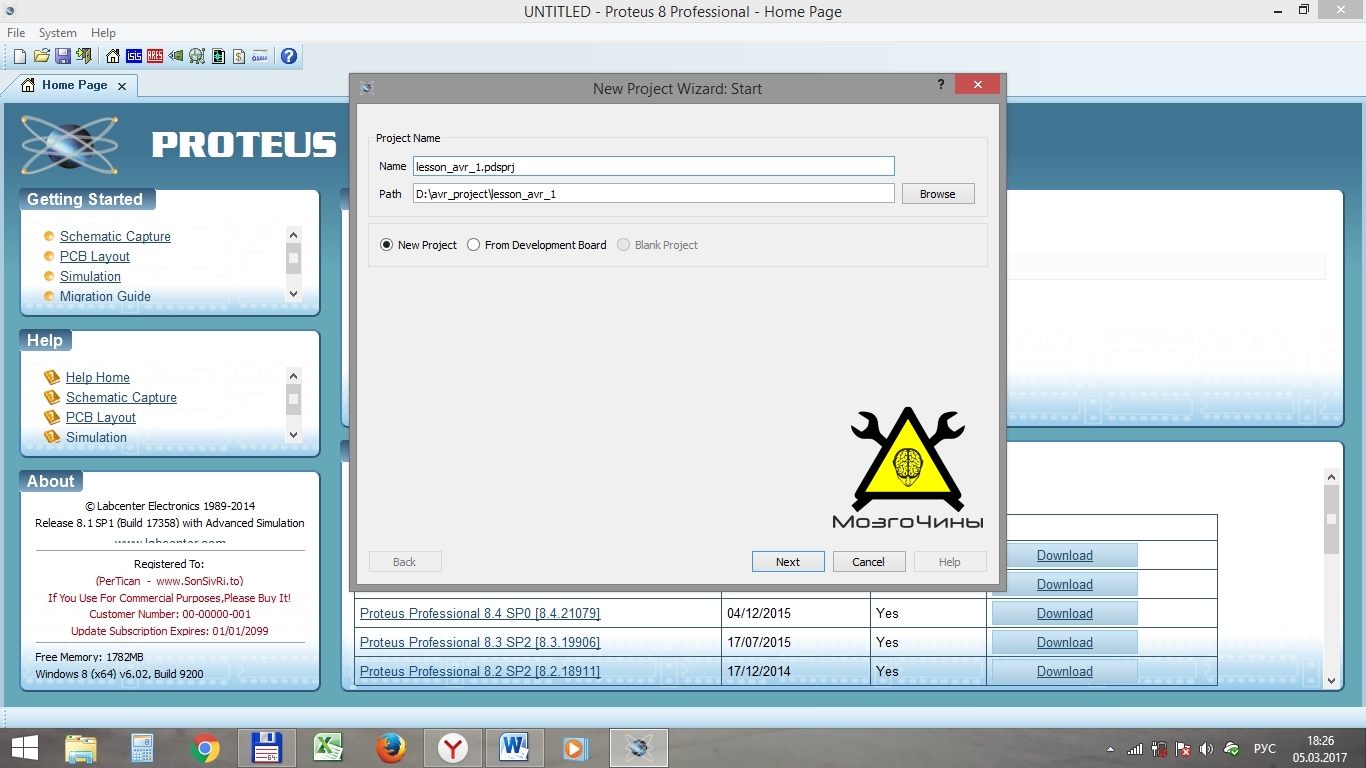Open ISIS Schematic Capture icon

[x=134, y=57]
